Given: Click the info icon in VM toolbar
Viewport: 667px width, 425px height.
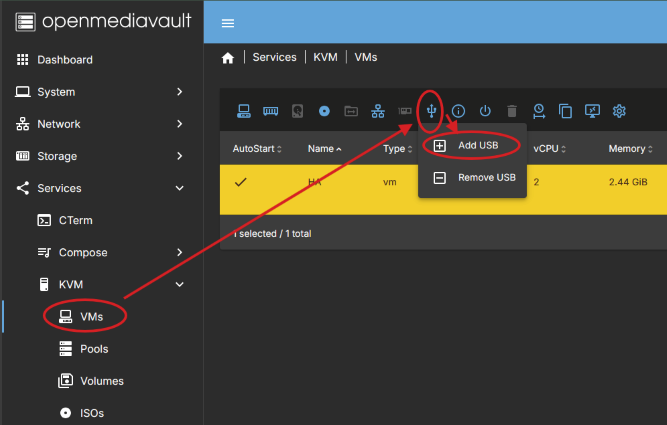Looking at the screenshot, I should (458, 111).
